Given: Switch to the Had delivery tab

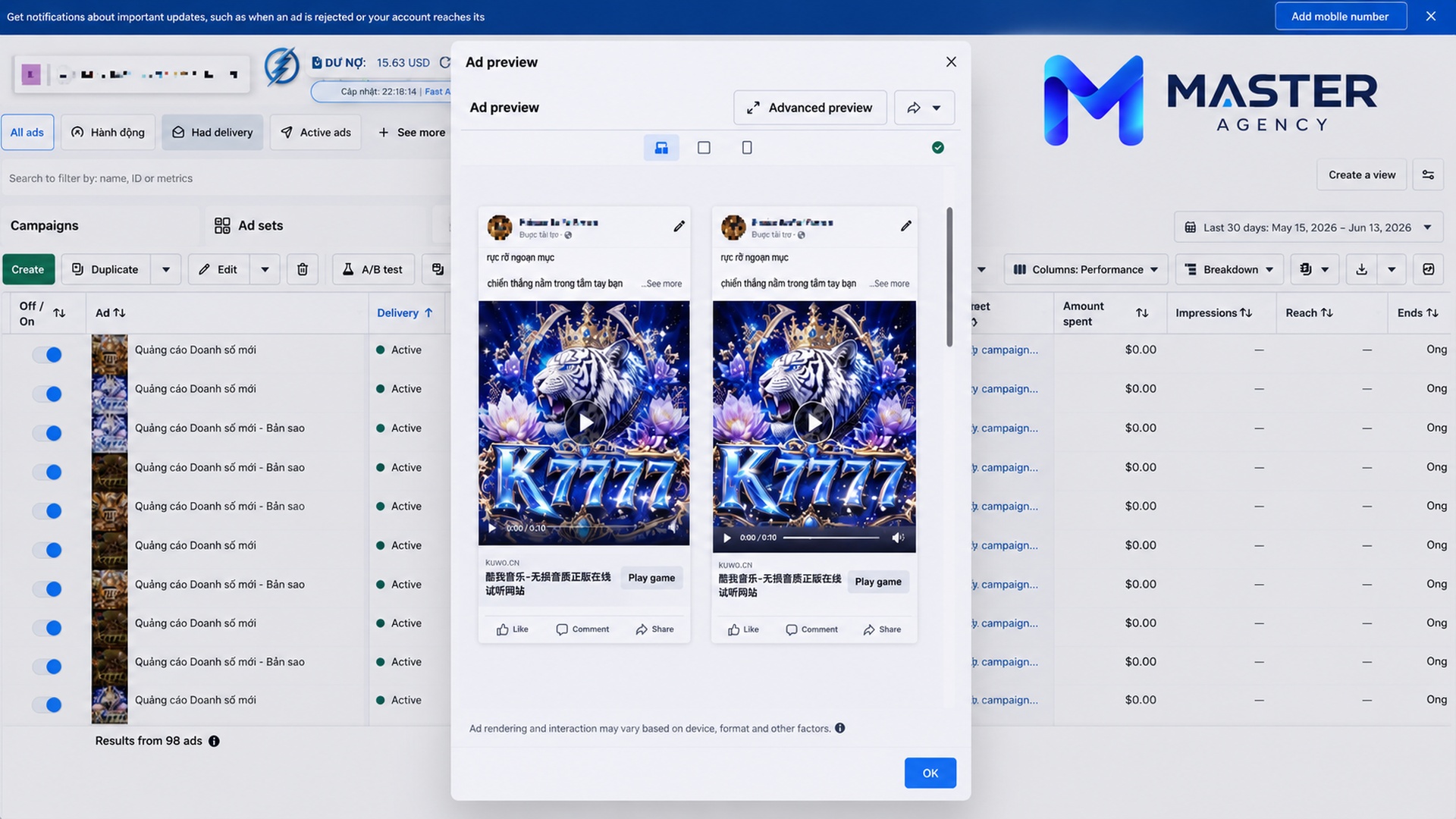Looking at the screenshot, I should [212, 133].
